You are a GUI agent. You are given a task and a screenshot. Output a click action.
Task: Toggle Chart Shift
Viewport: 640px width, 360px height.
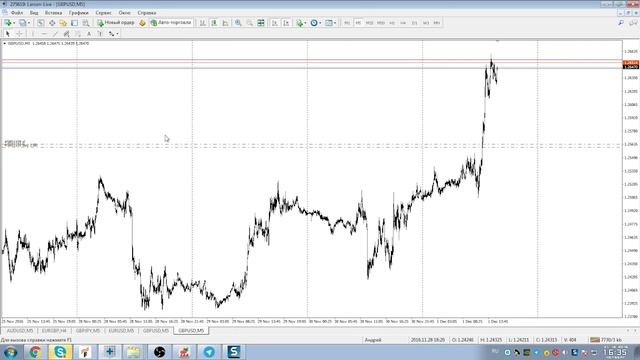click(286, 23)
